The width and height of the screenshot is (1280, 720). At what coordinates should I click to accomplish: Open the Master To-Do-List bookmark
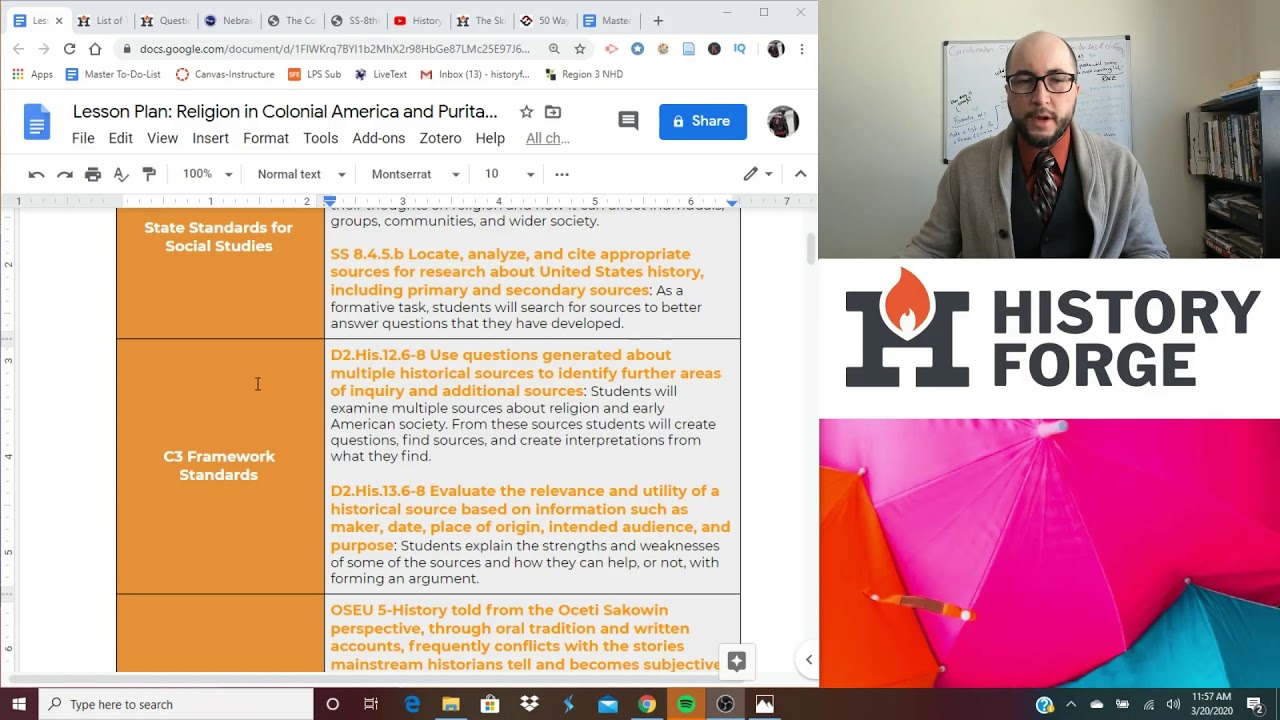pyautogui.click(x=113, y=74)
